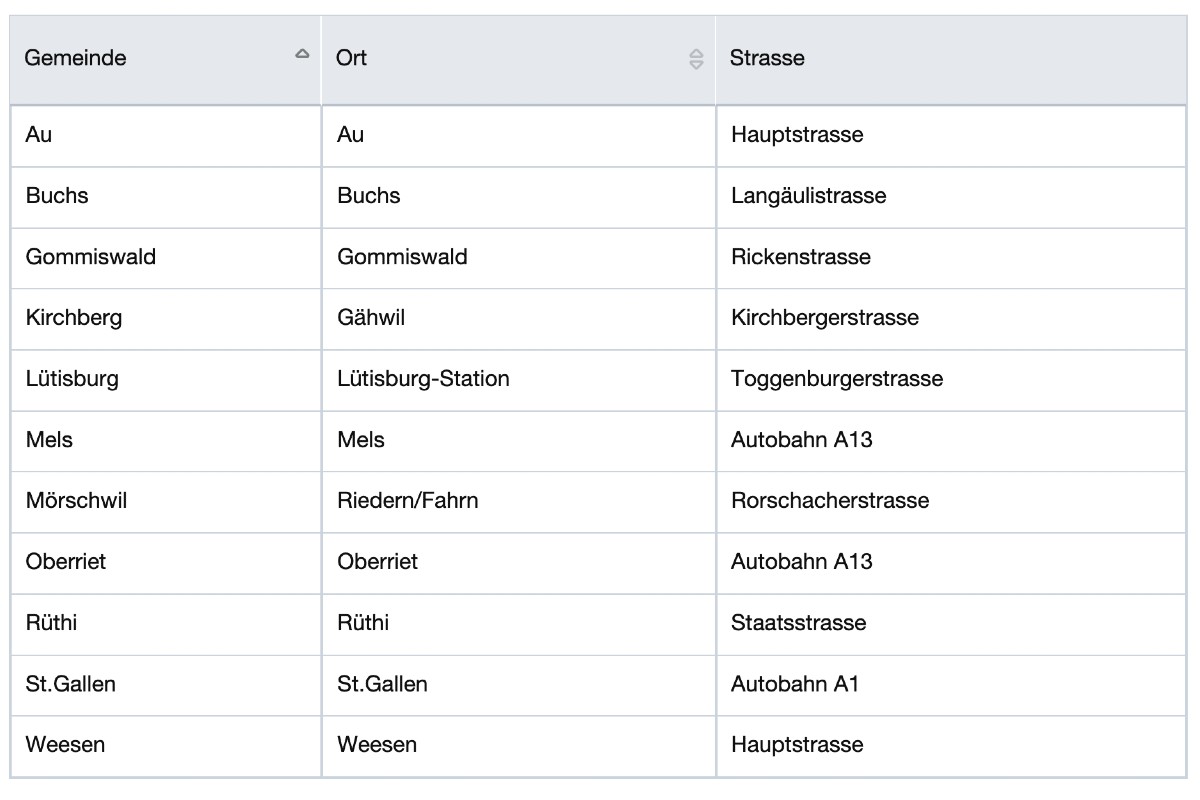Click the Ort column sort arrows icon
The image size is (1200, 800).
coord(697,59)
